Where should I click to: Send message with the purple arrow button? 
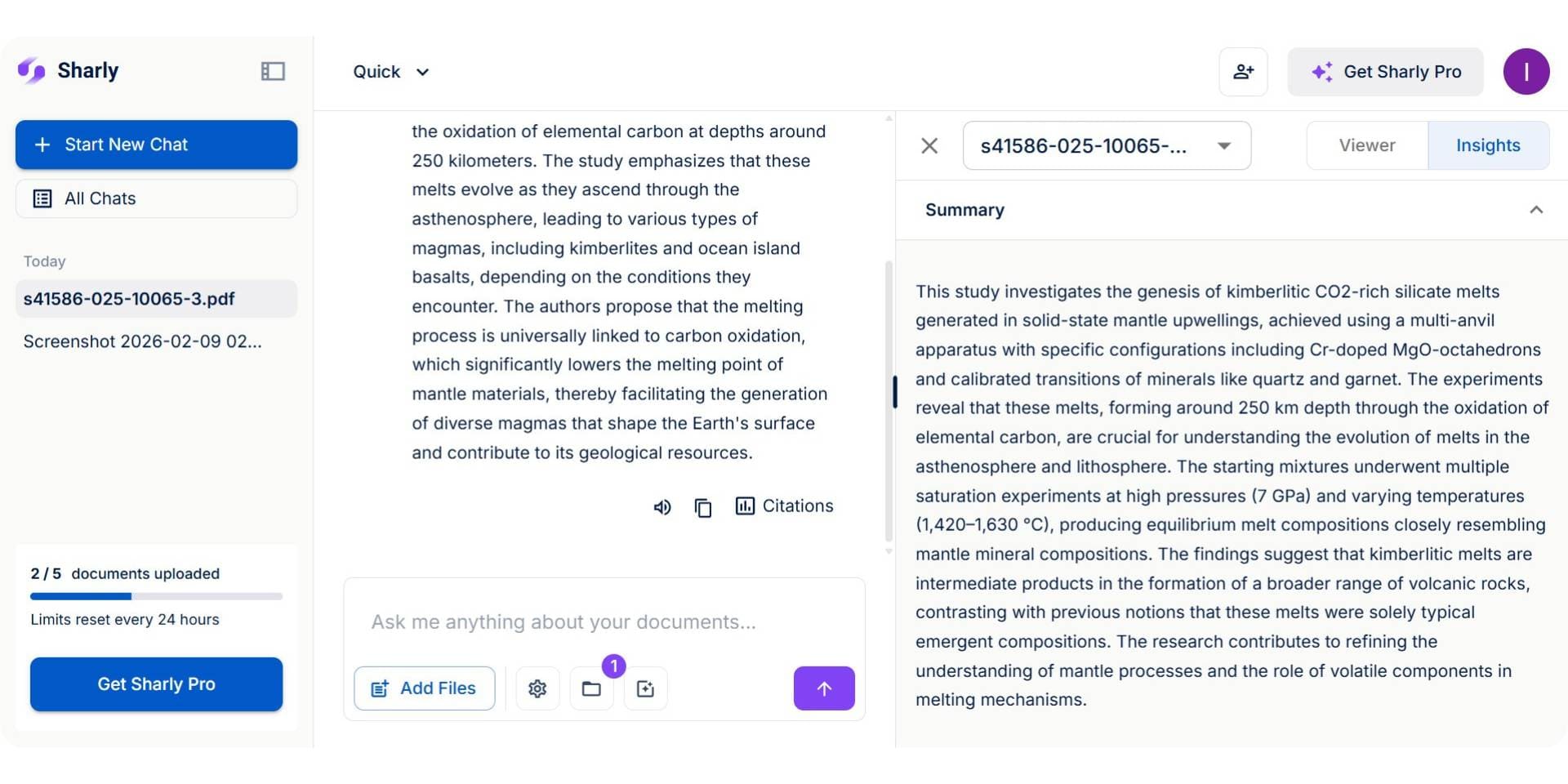coord(824,688)
